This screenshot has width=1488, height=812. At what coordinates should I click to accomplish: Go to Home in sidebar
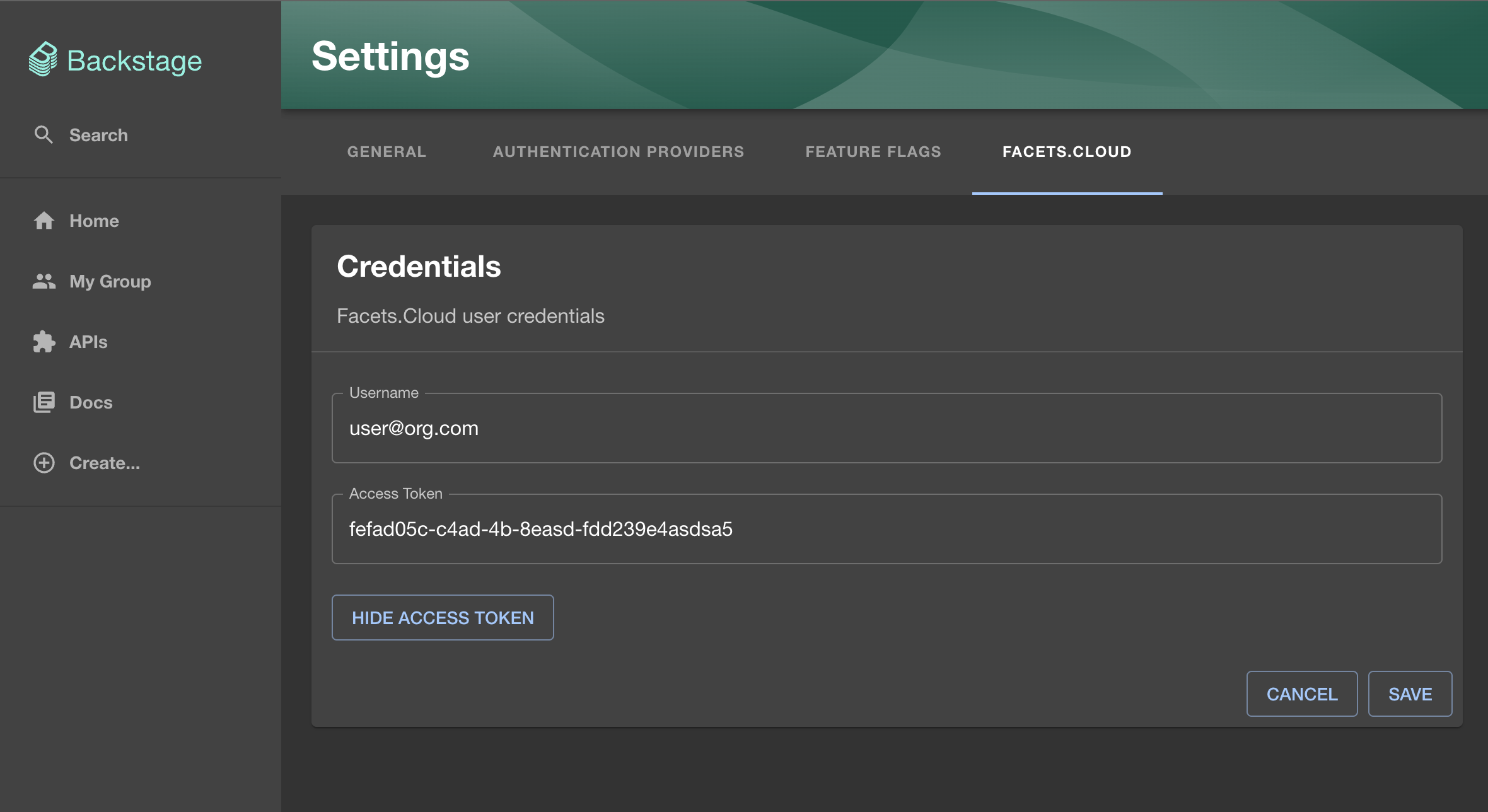point(94,221)
